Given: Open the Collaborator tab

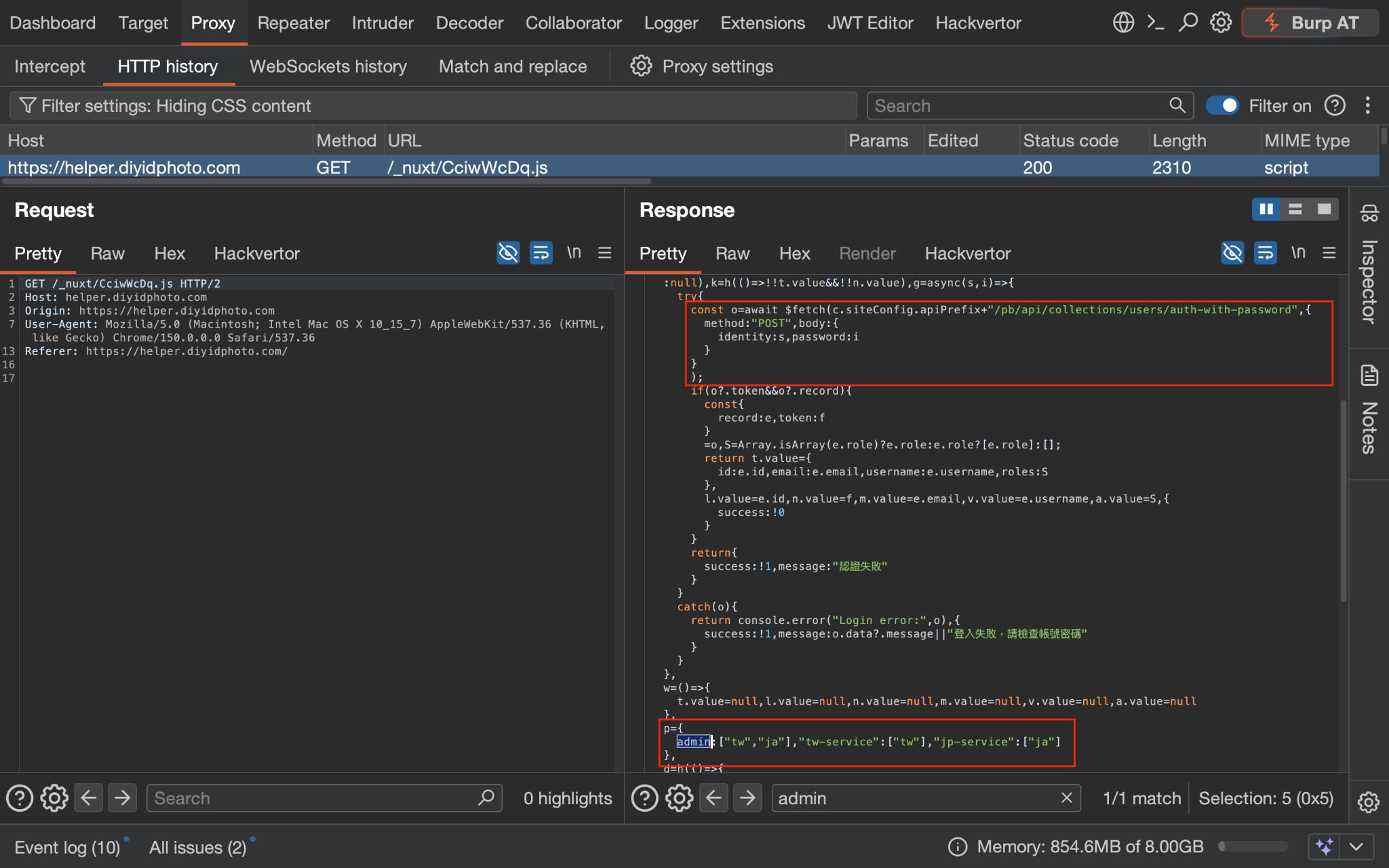Looking at the screenshot, I should coord(574,23).
